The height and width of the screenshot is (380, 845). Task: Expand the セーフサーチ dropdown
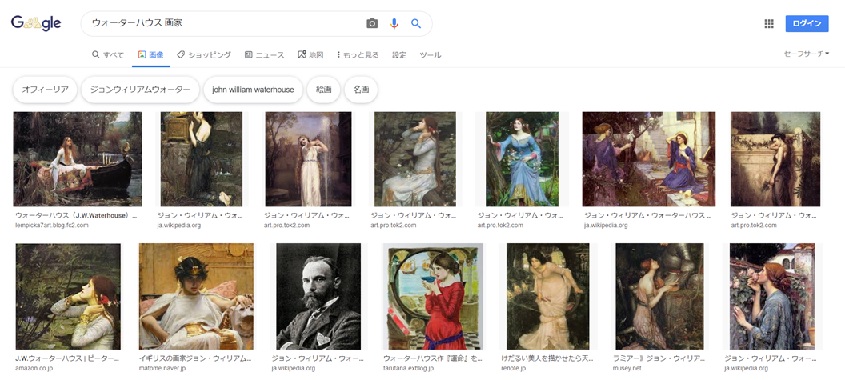coord(807,53)
